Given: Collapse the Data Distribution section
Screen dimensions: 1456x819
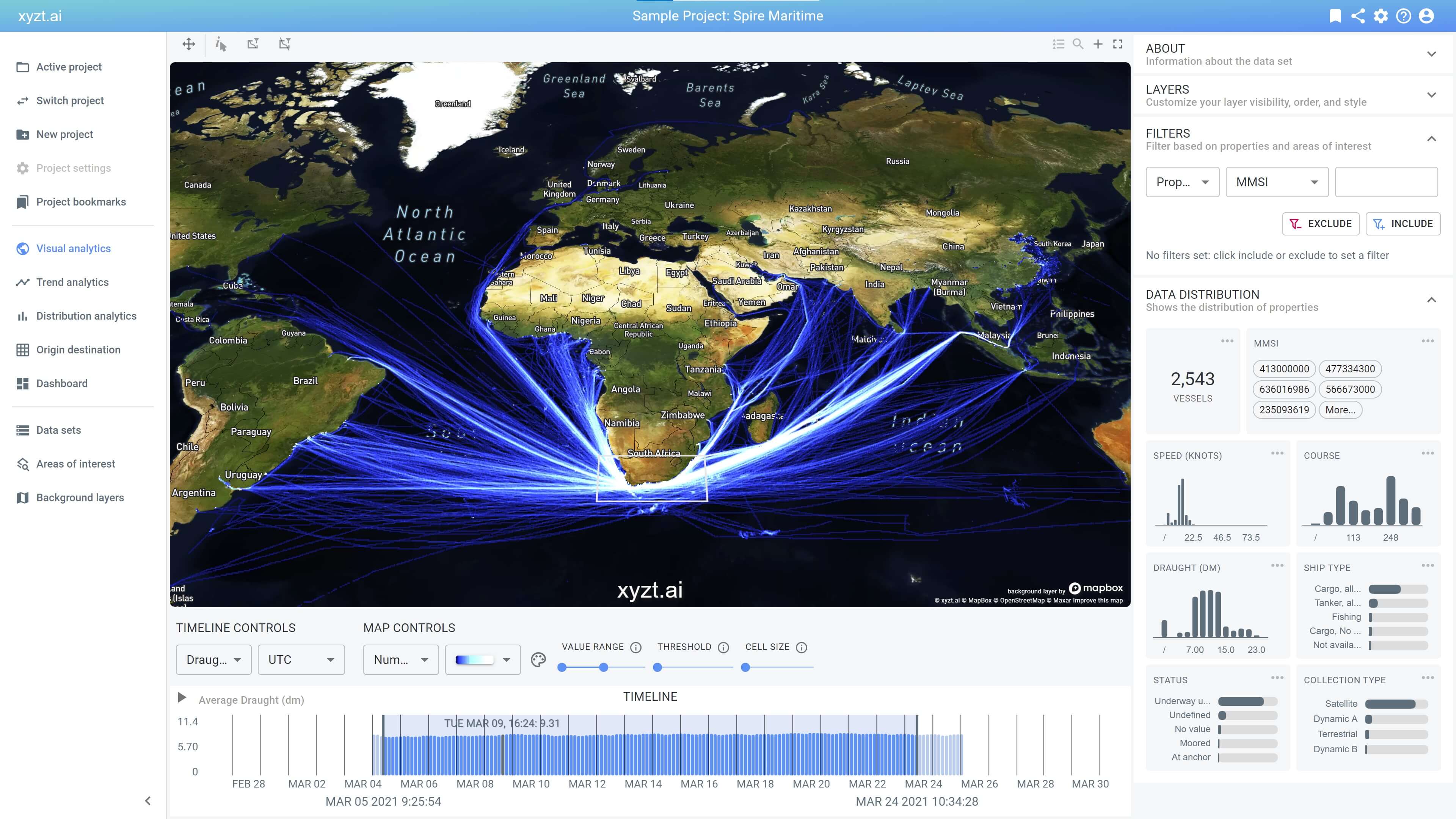Looking at the screenshot, I should (x=1431, y=300).
